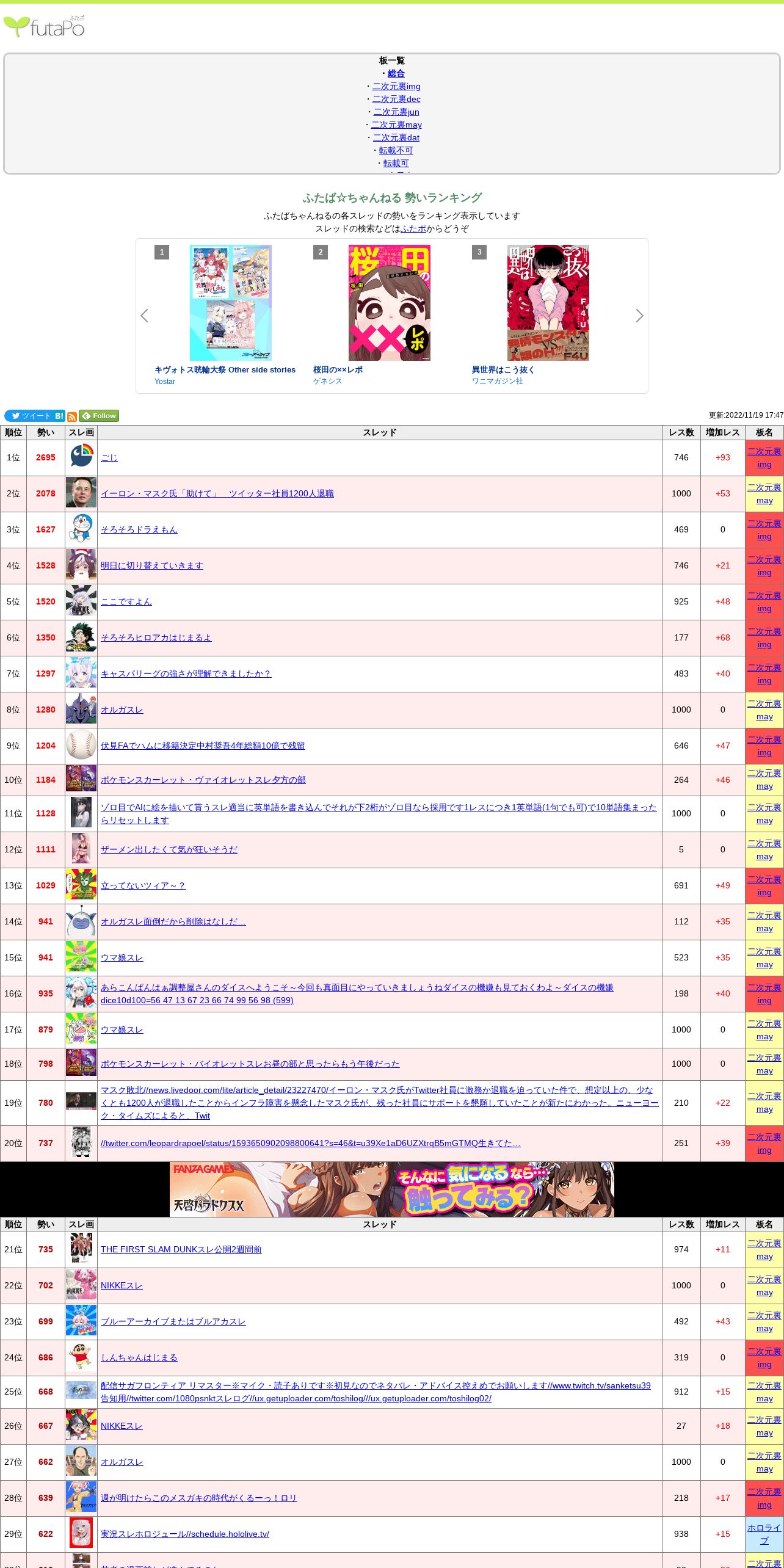
Task: Click Shin-chan thumbnail in rank 24
Action: 81,1357
